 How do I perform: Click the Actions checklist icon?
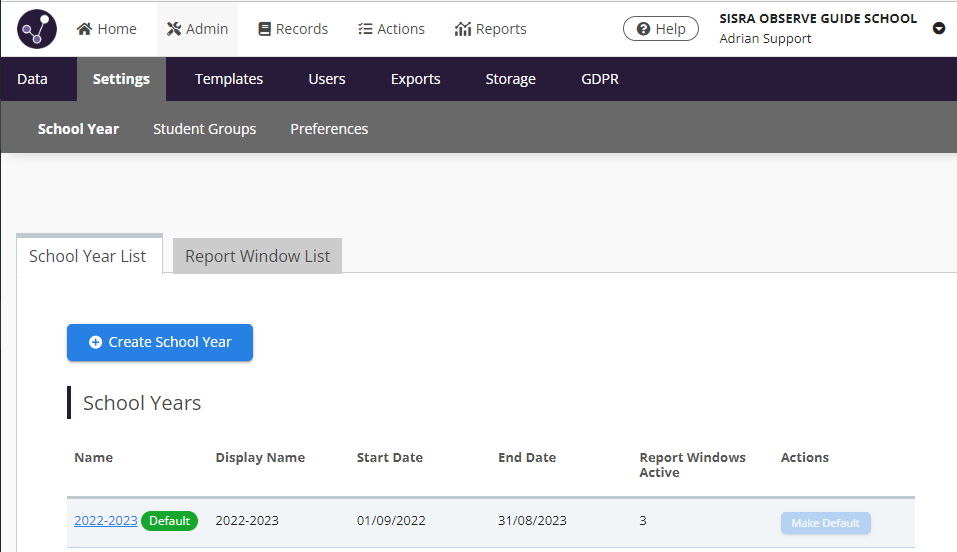click(x=365, y=29)
